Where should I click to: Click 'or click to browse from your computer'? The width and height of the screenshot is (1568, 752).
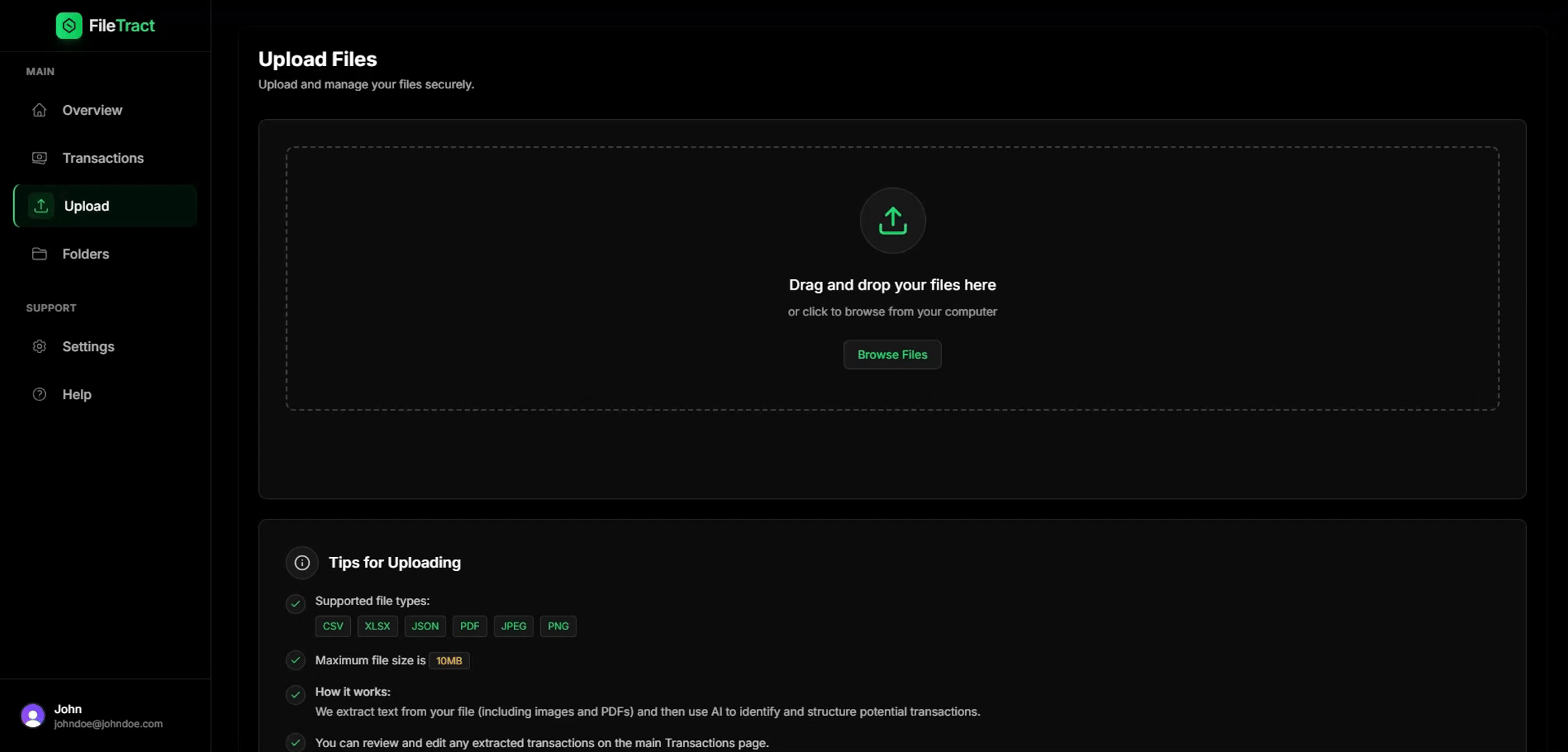coord(893,312)
